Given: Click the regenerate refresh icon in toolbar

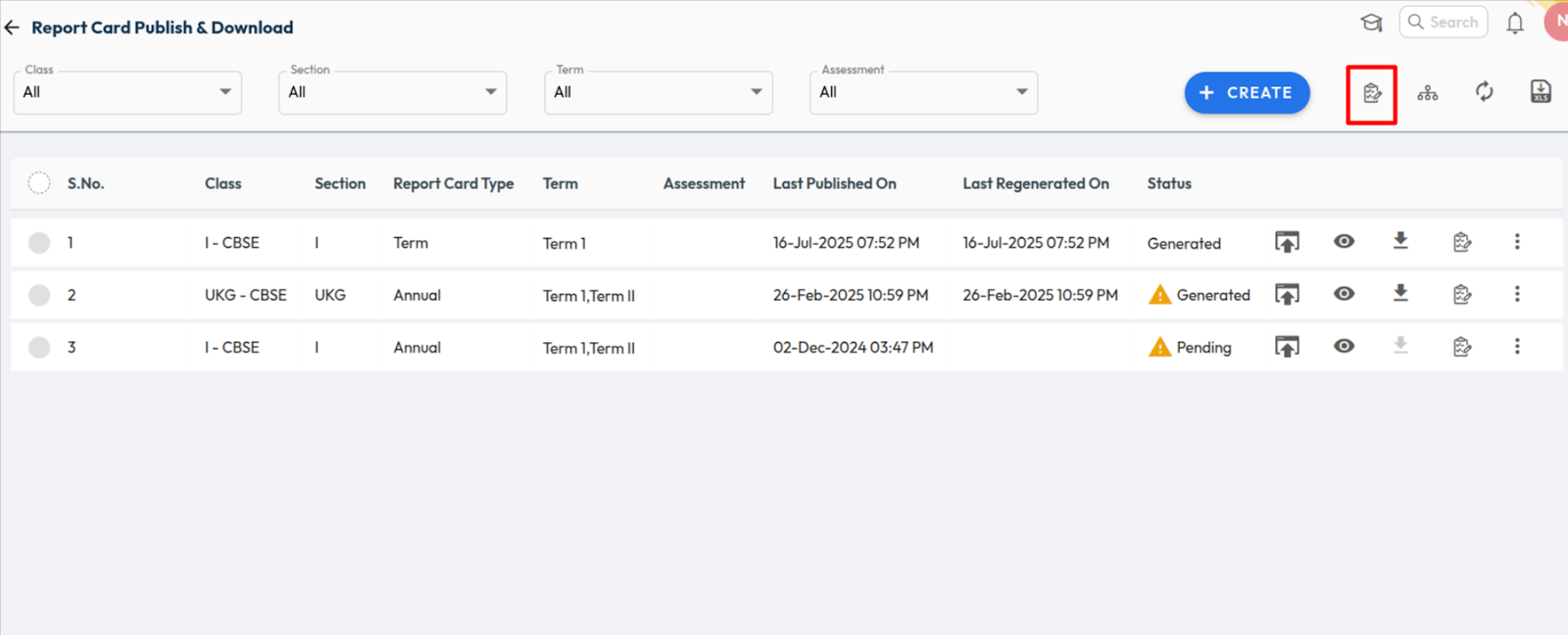Looking at the screenshot, I should pyautogui.click(x=1484, y=92).
